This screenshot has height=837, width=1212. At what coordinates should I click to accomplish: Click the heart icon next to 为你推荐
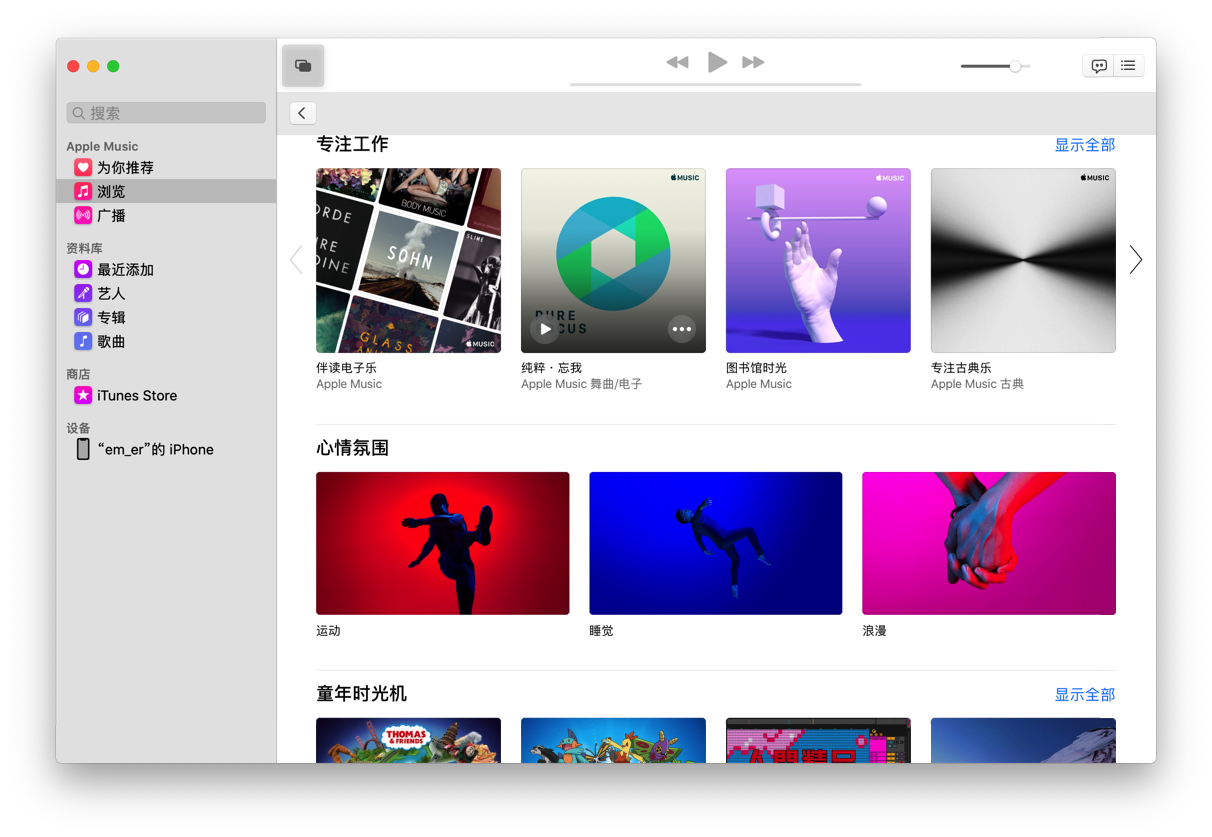(x=83, y=167)
